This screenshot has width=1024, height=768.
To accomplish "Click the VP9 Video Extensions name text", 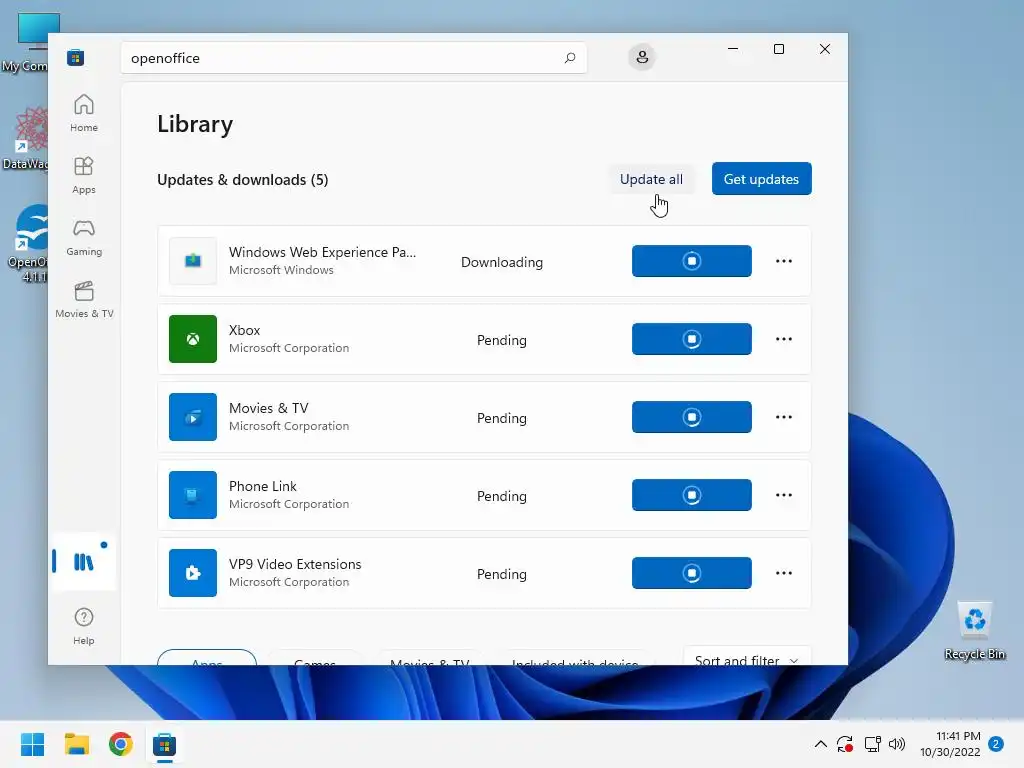I will [x=295, y=564].
